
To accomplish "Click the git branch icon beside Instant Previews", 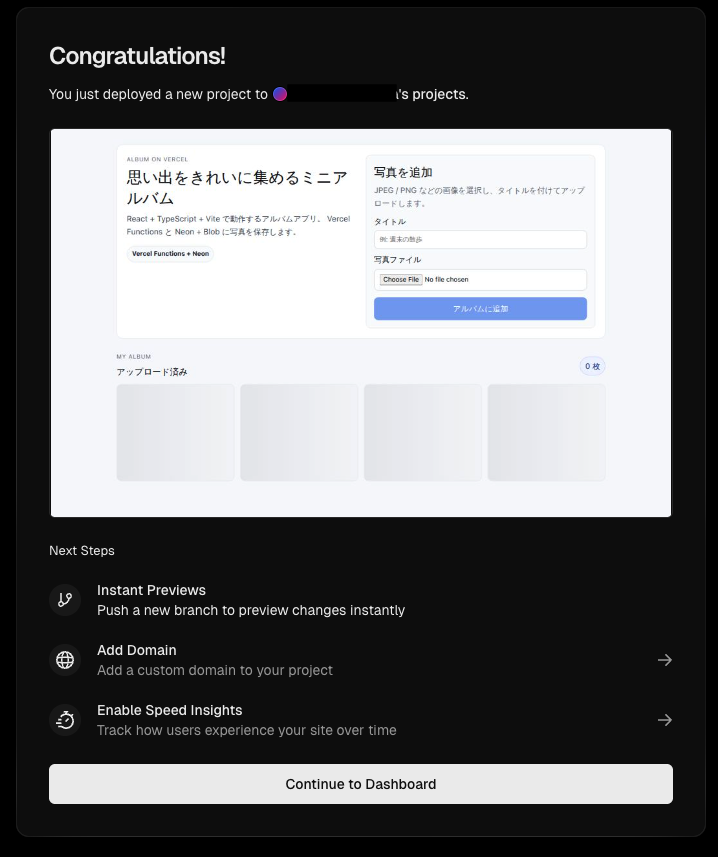I will 65,599.
